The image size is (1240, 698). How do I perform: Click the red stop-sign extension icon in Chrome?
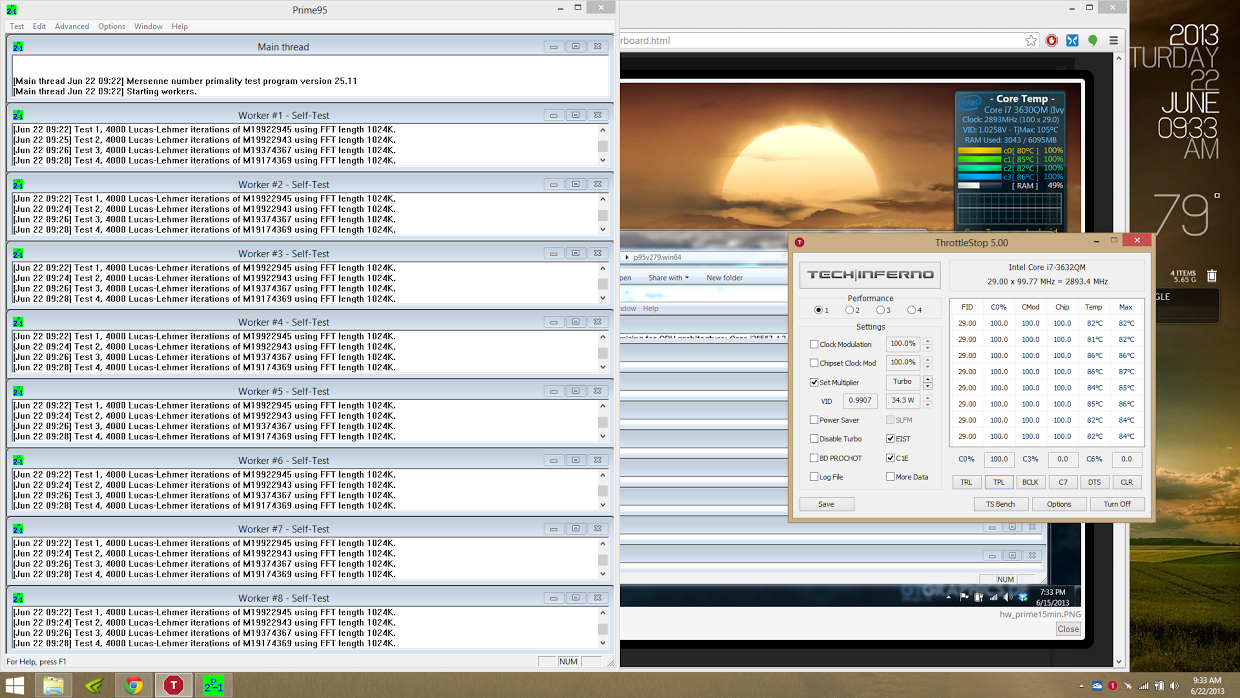(x=1052, y=41)
